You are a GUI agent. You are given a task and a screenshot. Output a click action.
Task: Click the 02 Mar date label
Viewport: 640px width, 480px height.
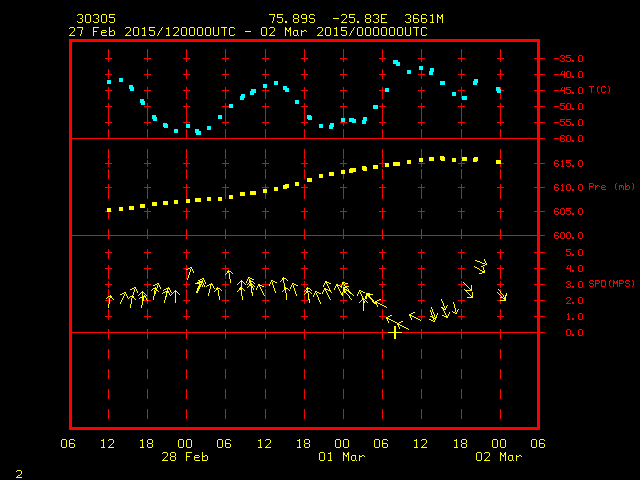click(499, 457)
